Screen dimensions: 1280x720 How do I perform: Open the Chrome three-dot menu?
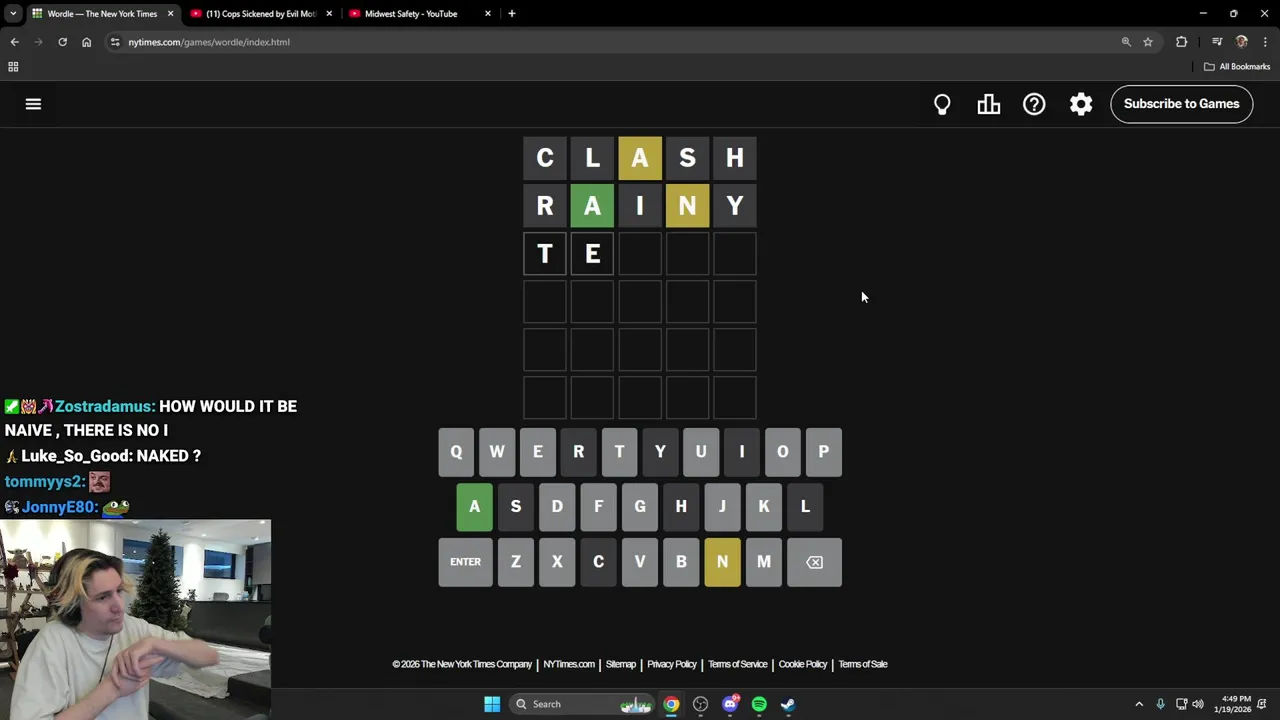pyautogui.click(x=1265, y=42)
